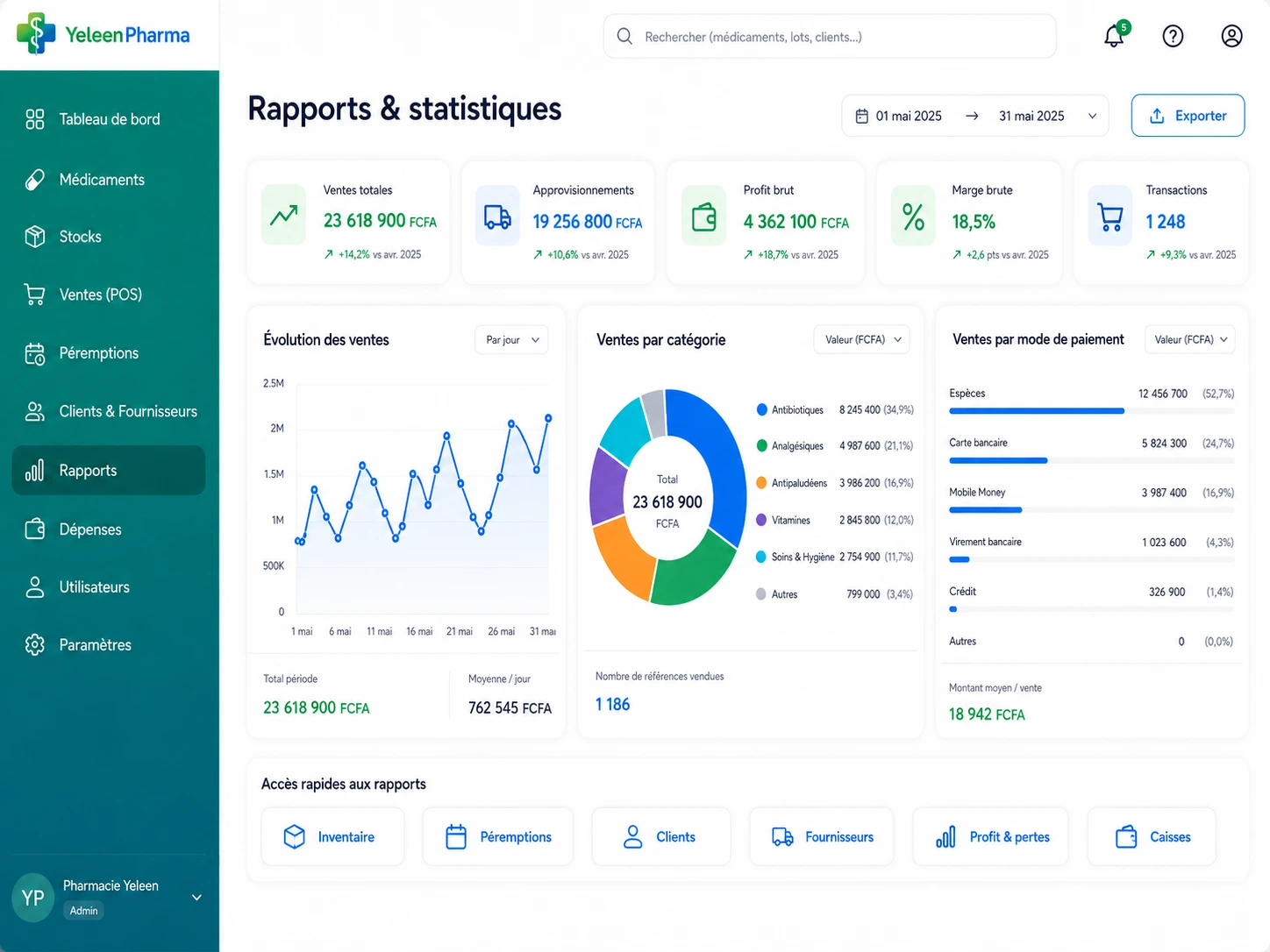The image size is (1270, 952).
Task: Click the Paramètres gear icon
Action: [x=35, y=645]
